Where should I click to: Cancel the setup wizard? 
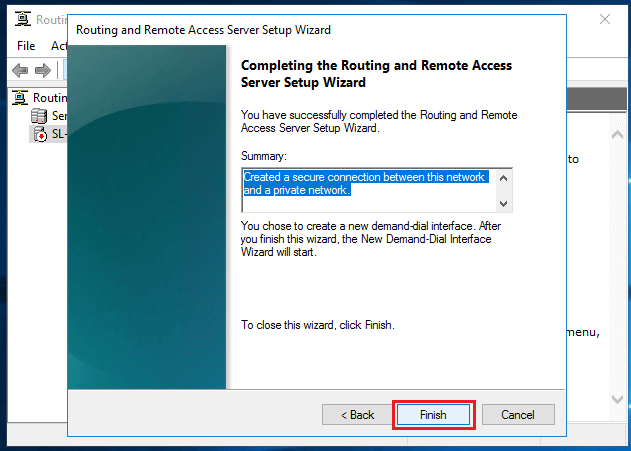click(x=518, y=414)
